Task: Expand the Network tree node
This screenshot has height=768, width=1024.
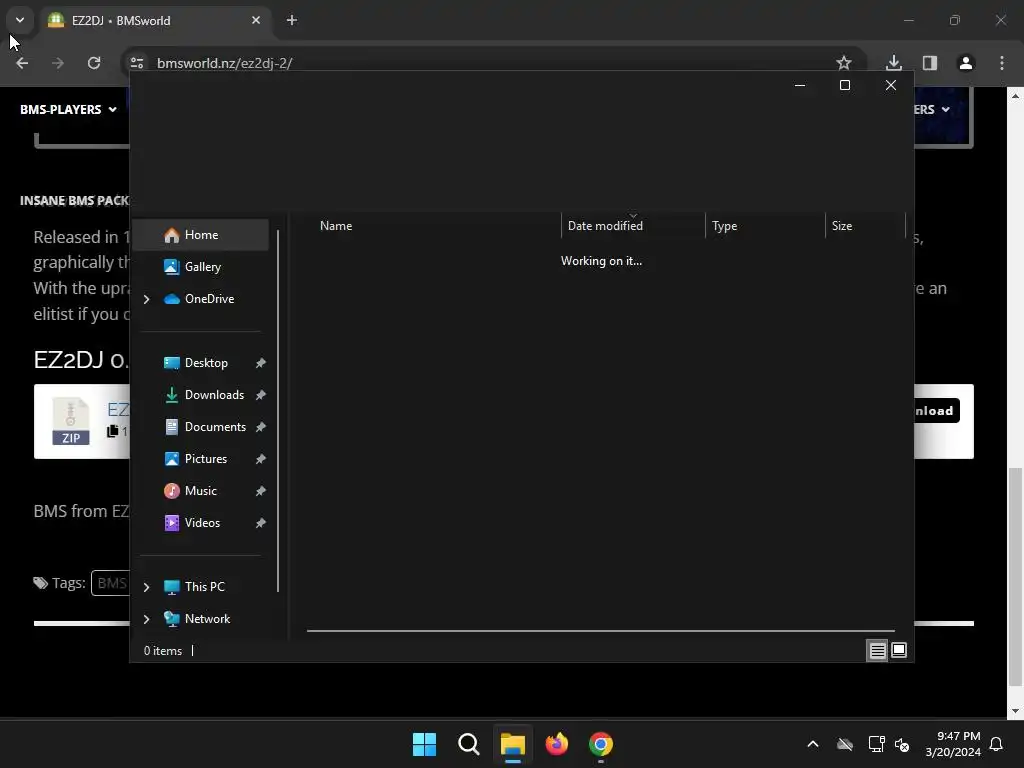Action: (x=147, y=619)
